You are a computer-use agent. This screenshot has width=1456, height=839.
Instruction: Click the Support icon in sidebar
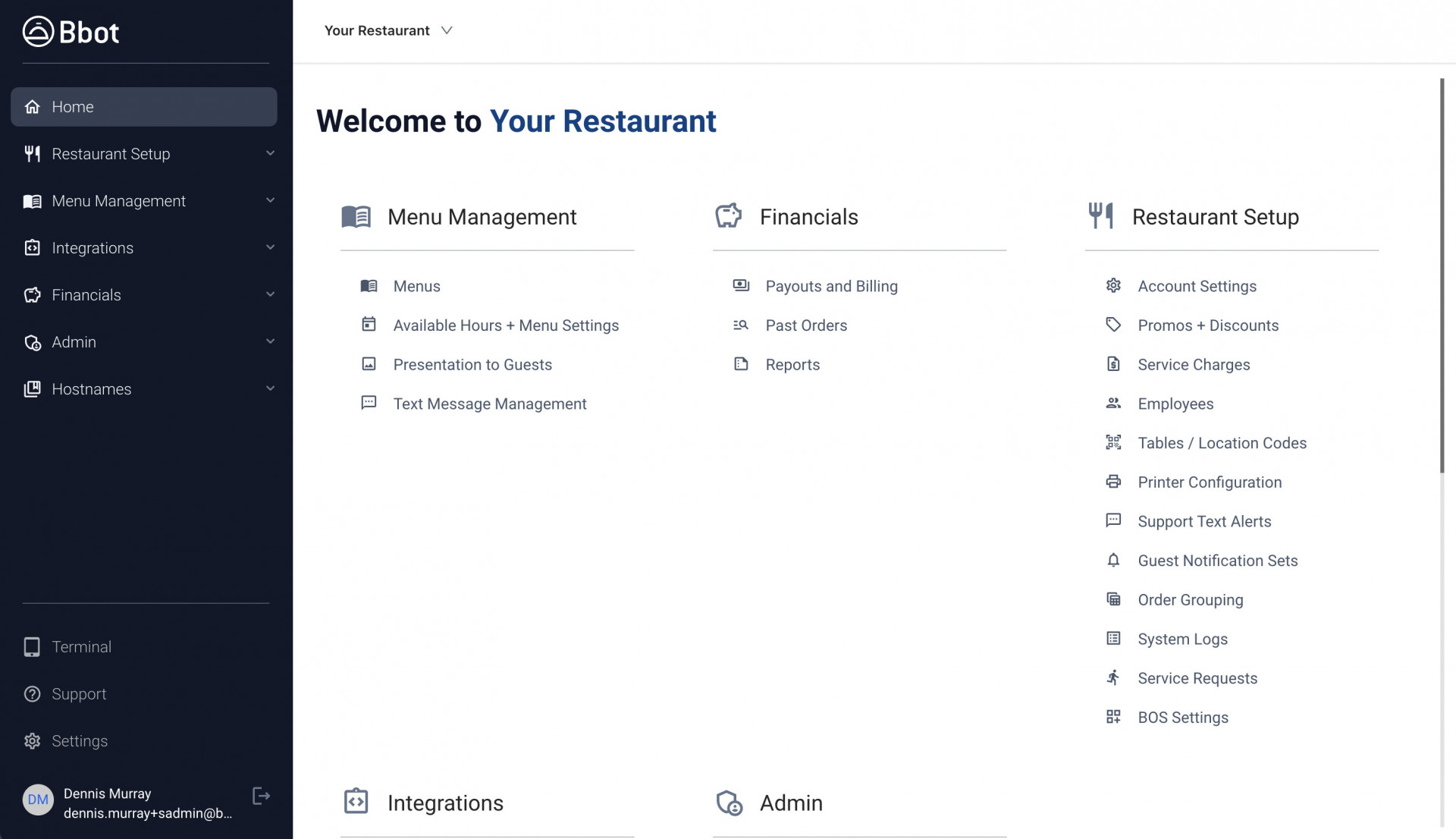tap(32, 694)
